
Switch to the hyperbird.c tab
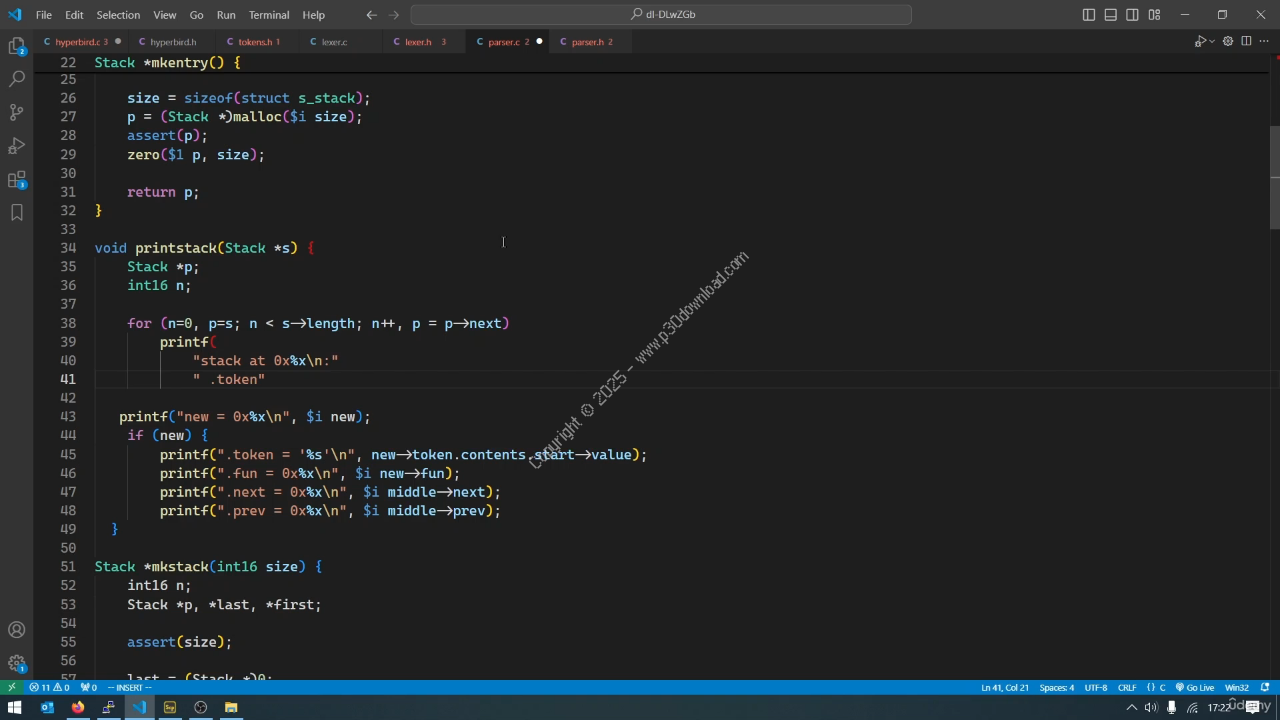(x=82, y=42)
